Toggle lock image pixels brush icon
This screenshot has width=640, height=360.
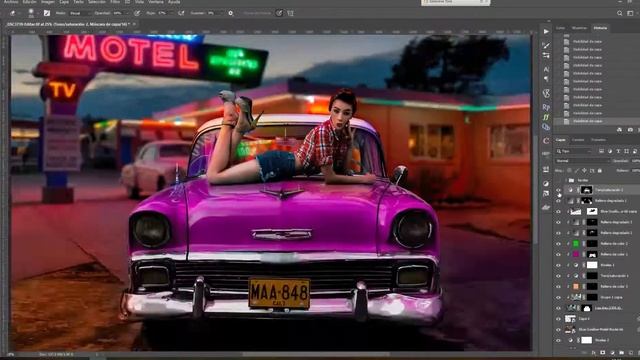pos(577,171)
